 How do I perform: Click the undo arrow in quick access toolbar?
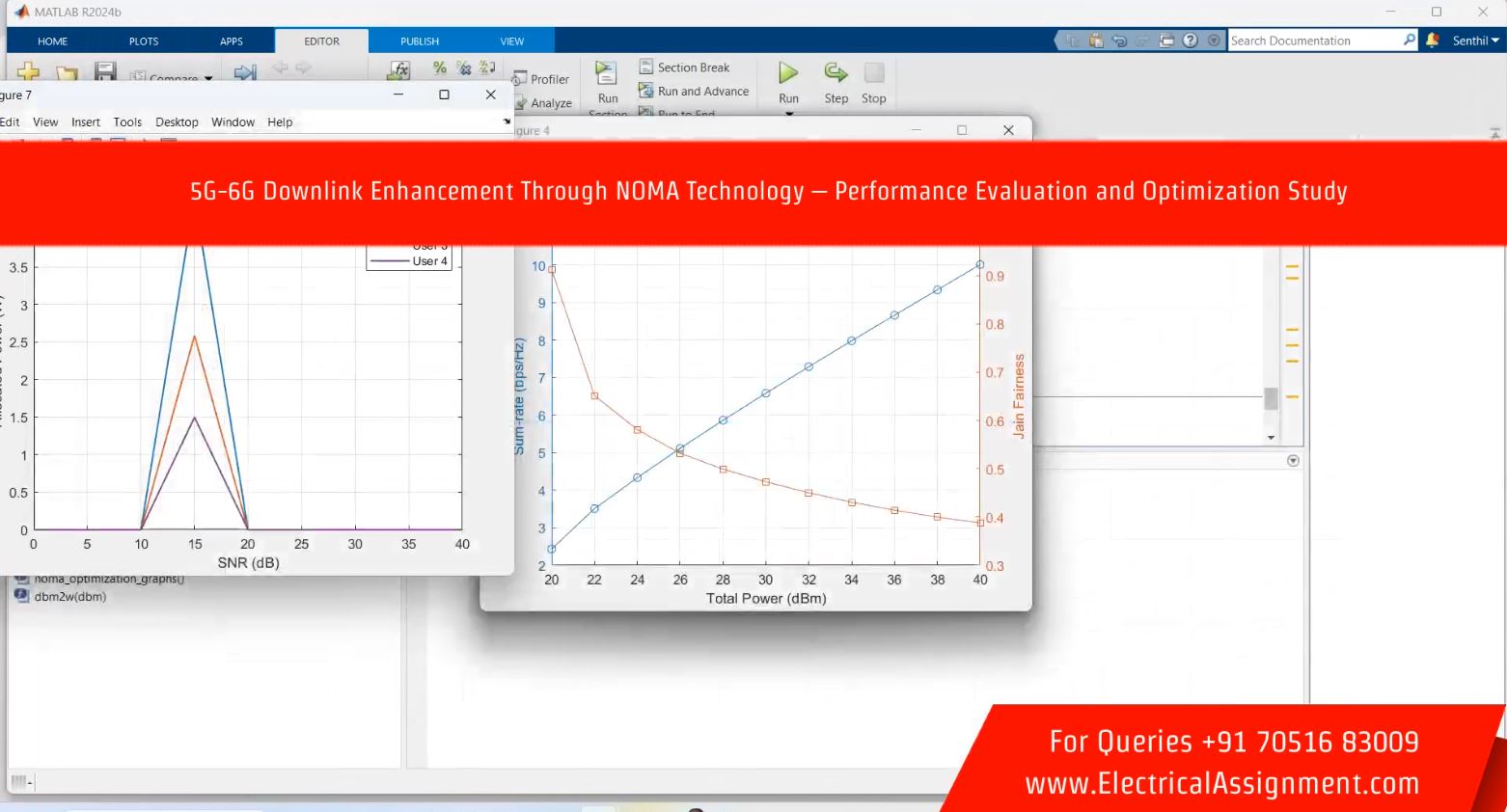(x=1119, y=41)
